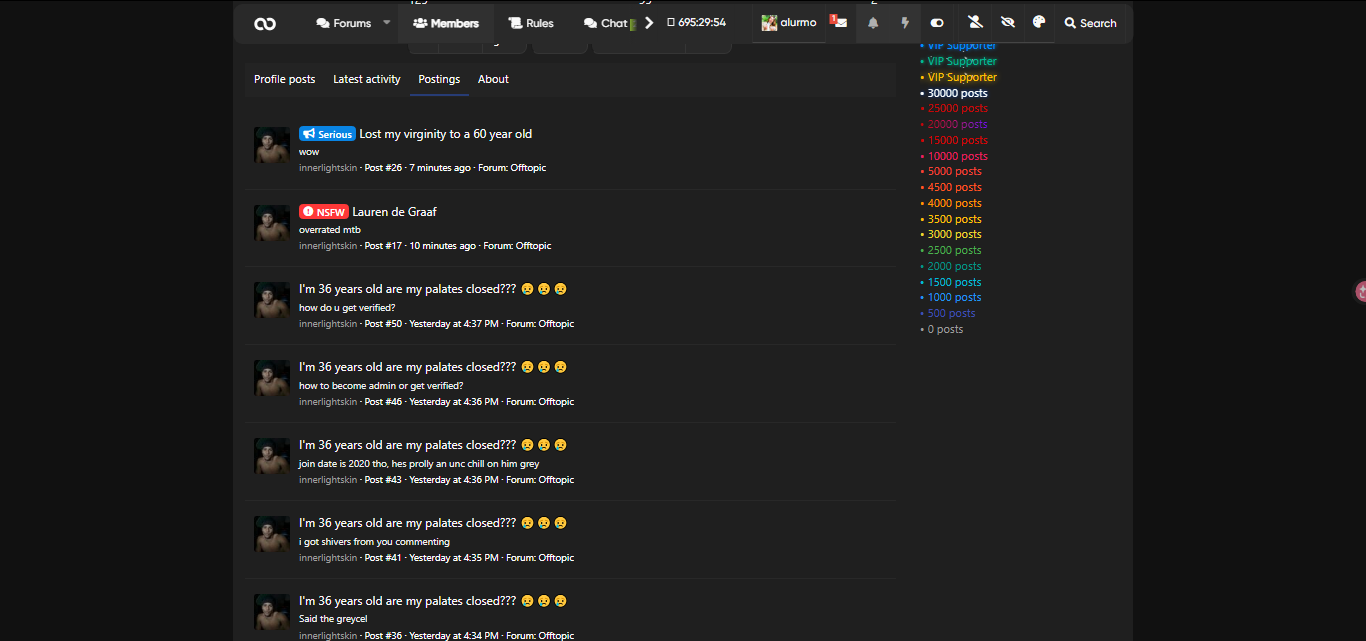Image resolution: width=1366 pixels, height=641 pixels.
Task: Open the About tab
Action: (x=493, y=79)
